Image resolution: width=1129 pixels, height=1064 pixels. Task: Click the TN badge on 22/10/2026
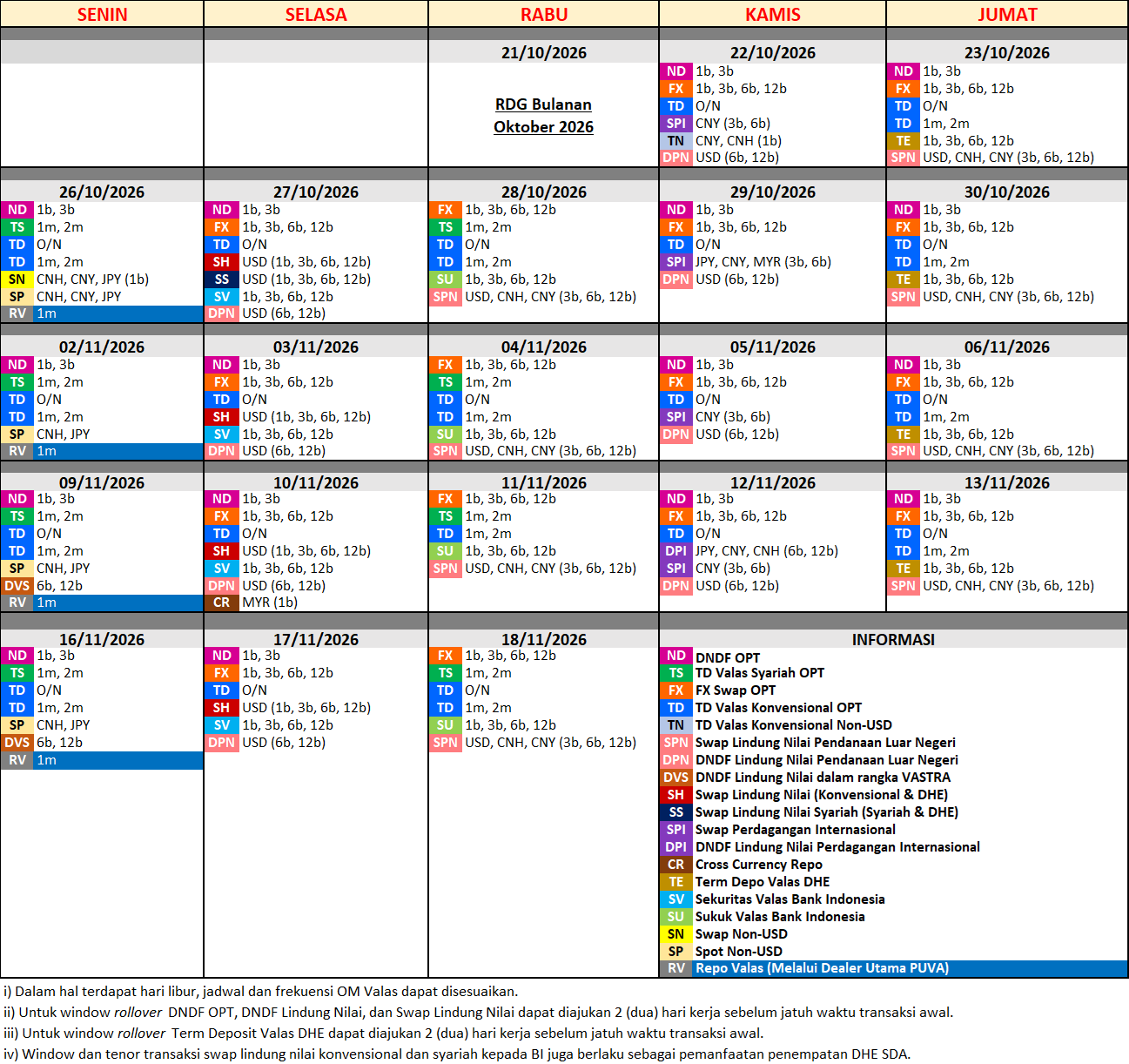(676, 140)
